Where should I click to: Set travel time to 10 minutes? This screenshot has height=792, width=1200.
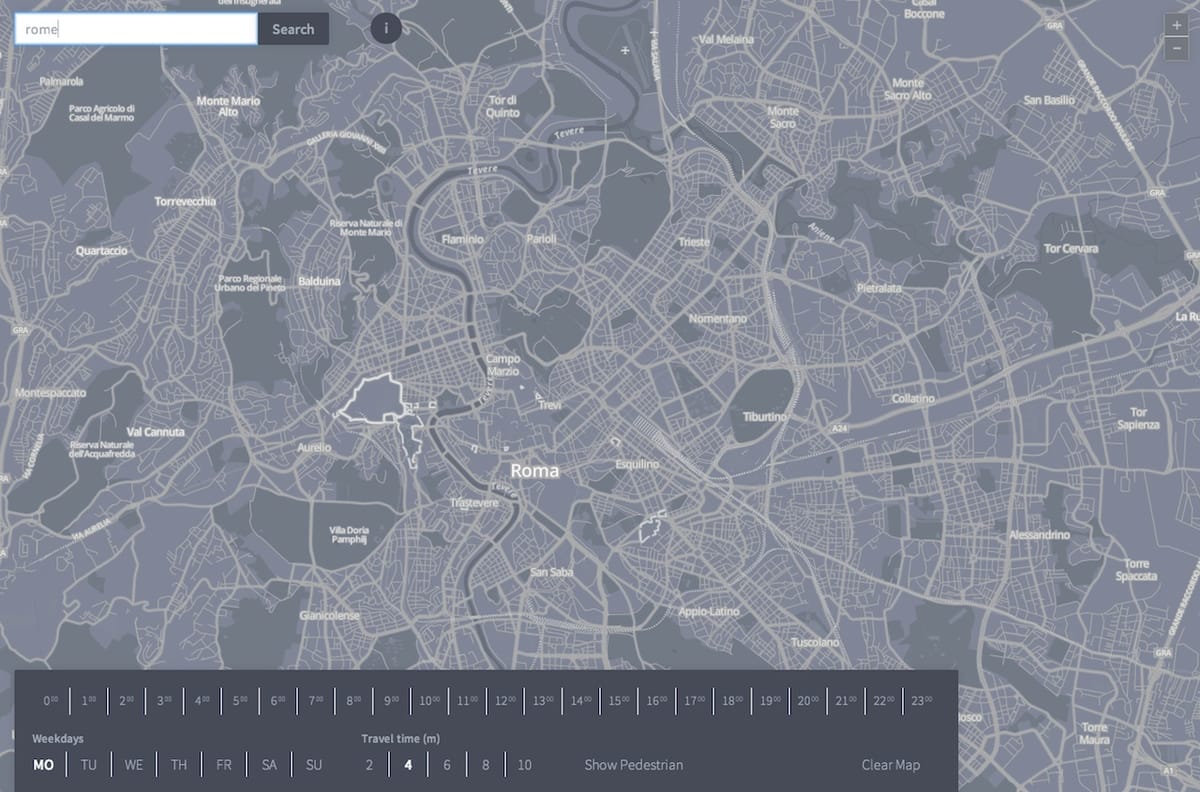[525, 765]
